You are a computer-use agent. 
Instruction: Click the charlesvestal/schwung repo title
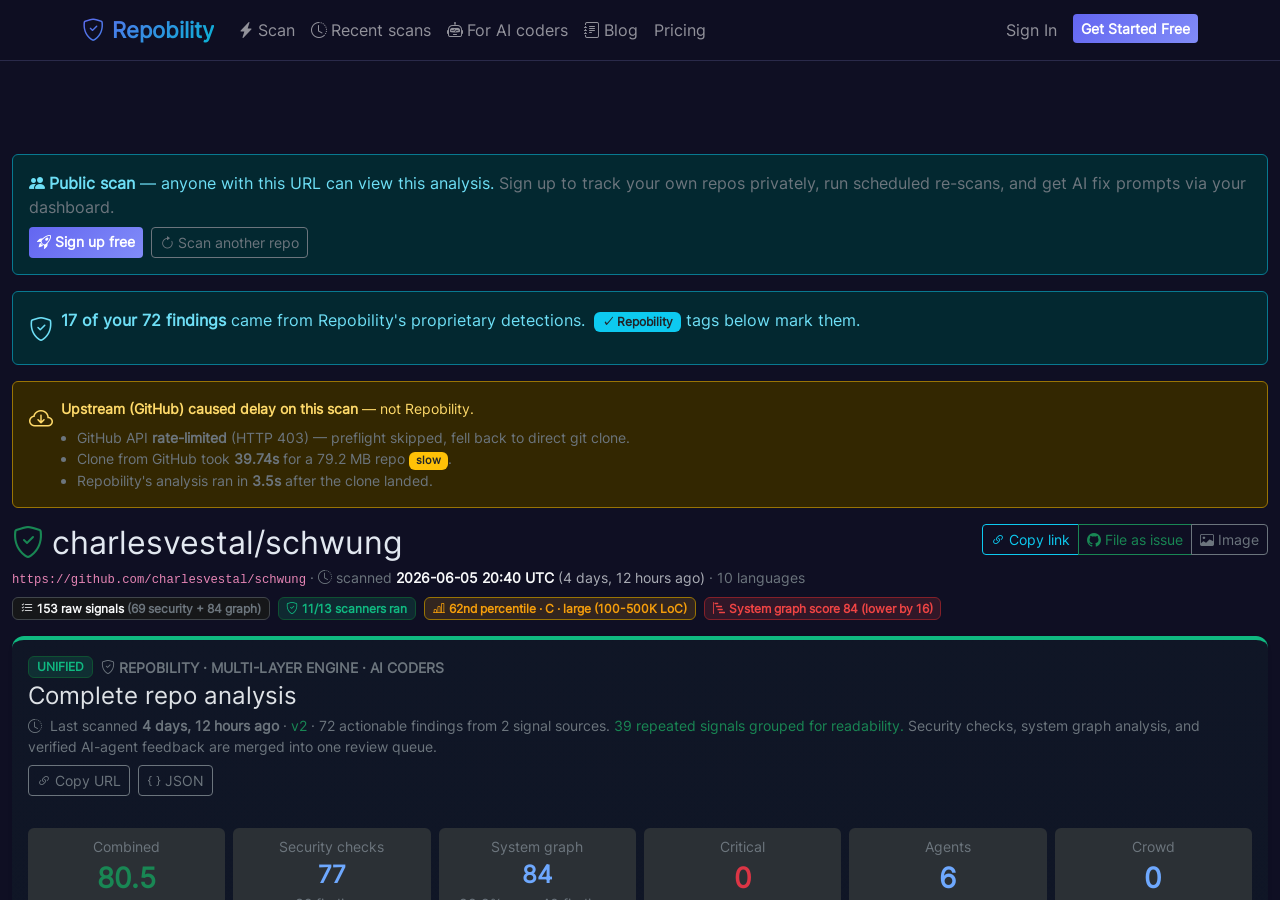pos(227,542)
